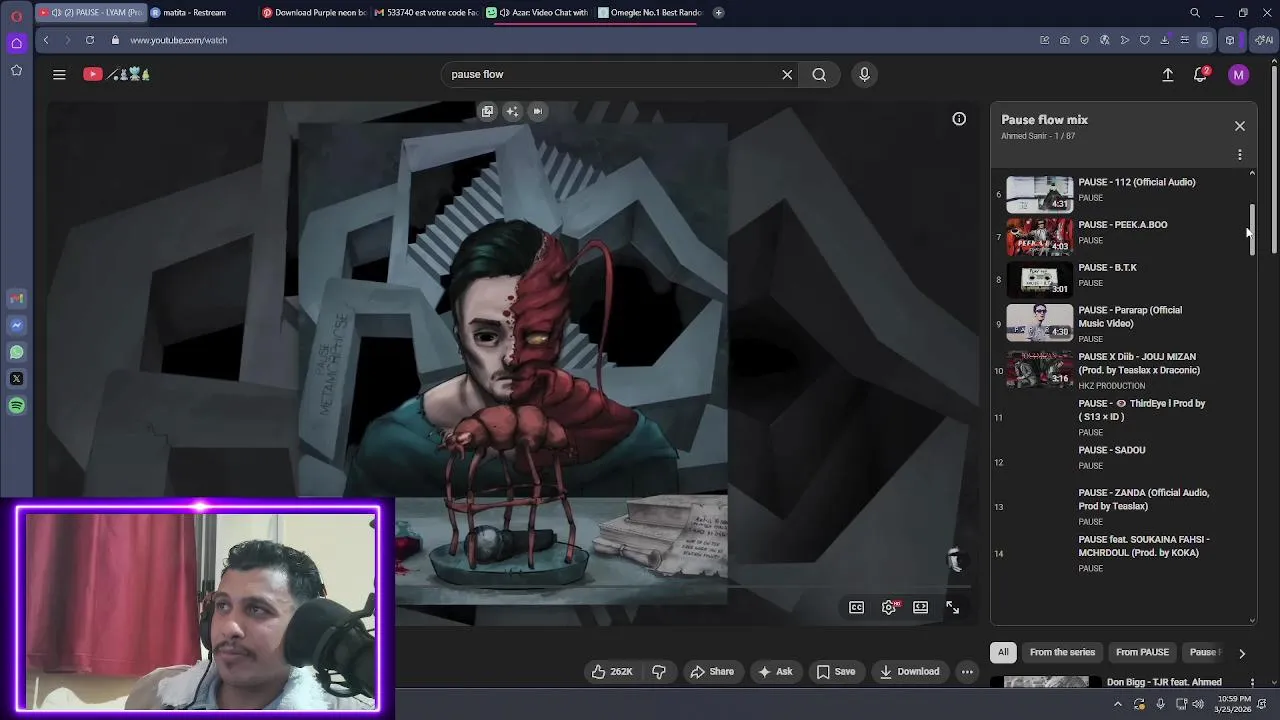This screenshot has height=720, width=1280.
Task: Open Messenger in Opera sidebar
Action: pyautogui.click(x=16, y=325)
